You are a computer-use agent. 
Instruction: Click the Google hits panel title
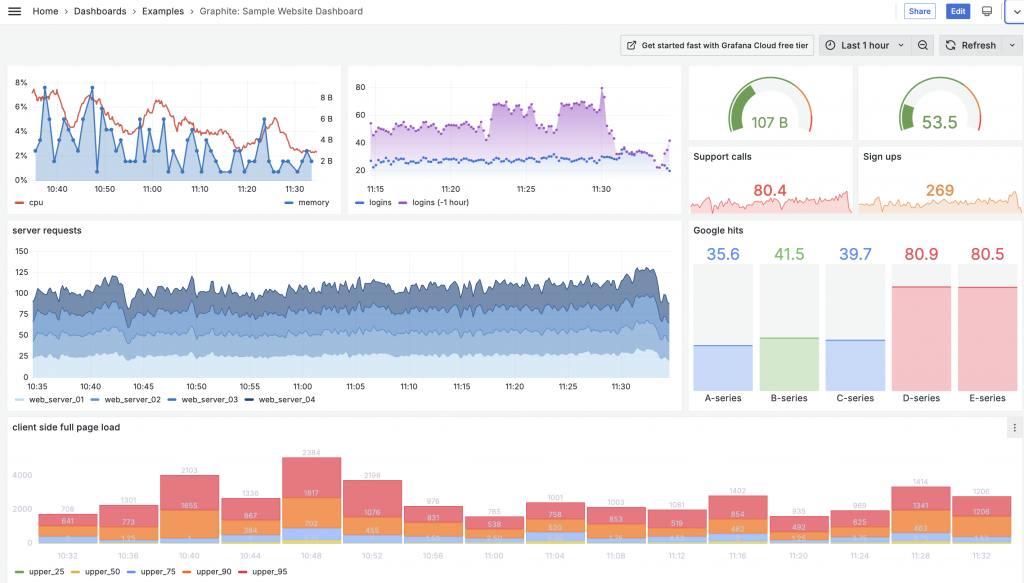pyautogui.click(x=718, y=230)
